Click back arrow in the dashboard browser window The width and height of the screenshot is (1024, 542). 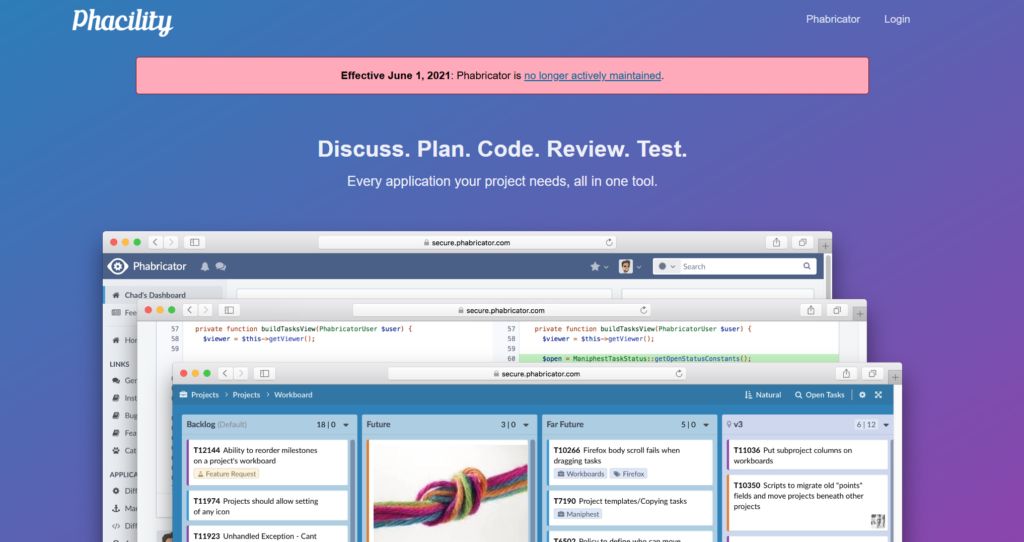coord(155,242)
